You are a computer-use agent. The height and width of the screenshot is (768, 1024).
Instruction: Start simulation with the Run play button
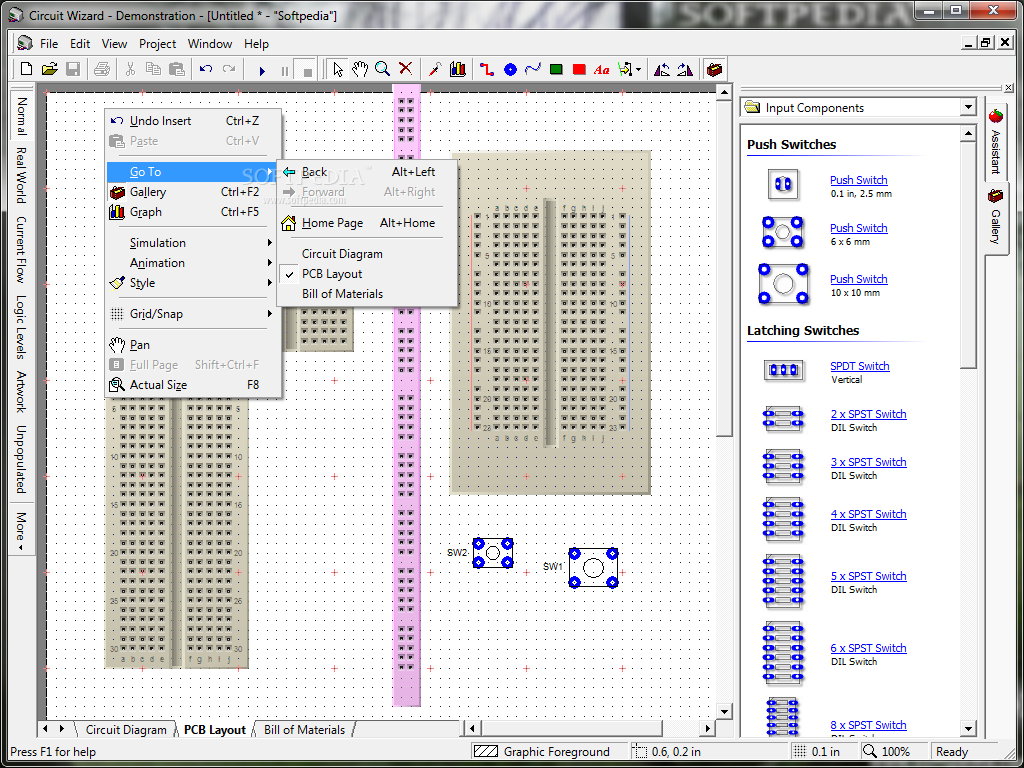pyautogui.click(x=263, y=71)
